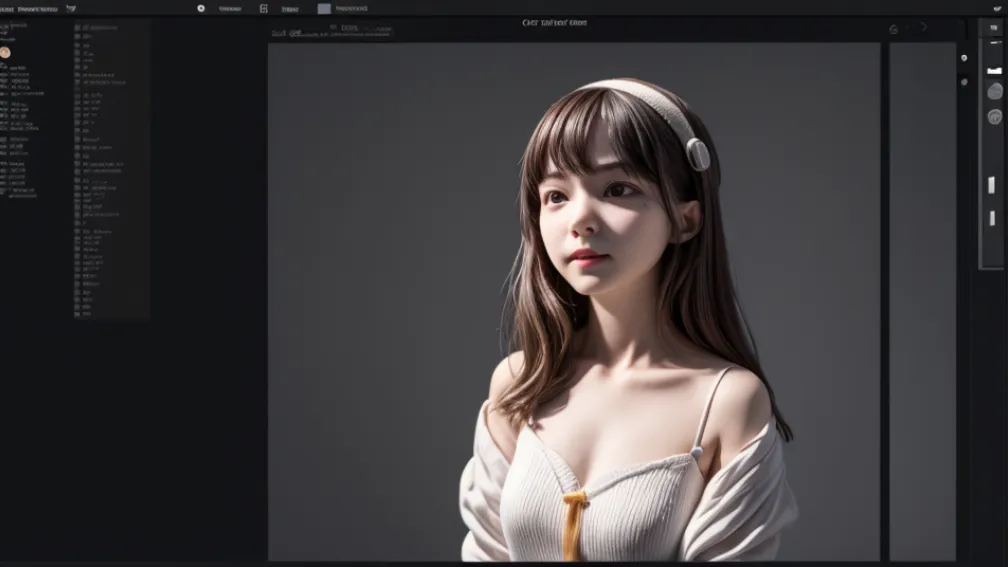Click the right-pointing chevron above the viewport
The image size is (1008, 567).
point(924,27)
